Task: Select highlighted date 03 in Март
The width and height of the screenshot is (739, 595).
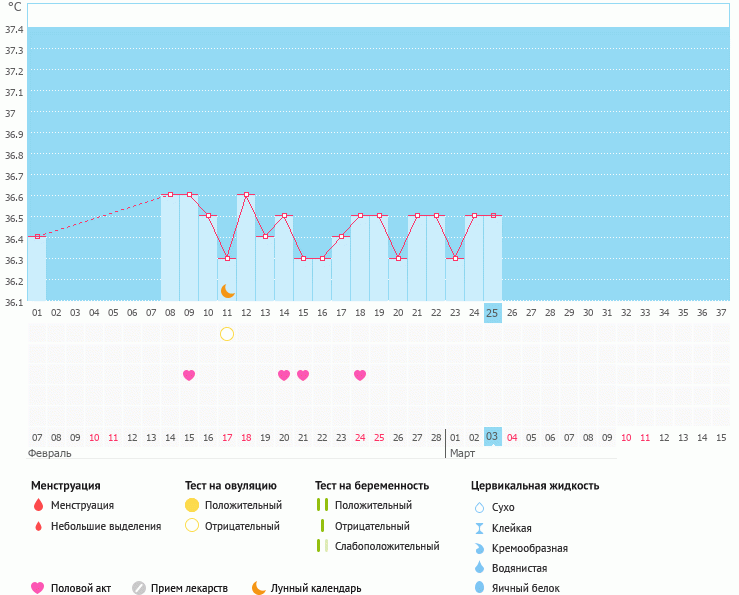Action: [492, 437]
